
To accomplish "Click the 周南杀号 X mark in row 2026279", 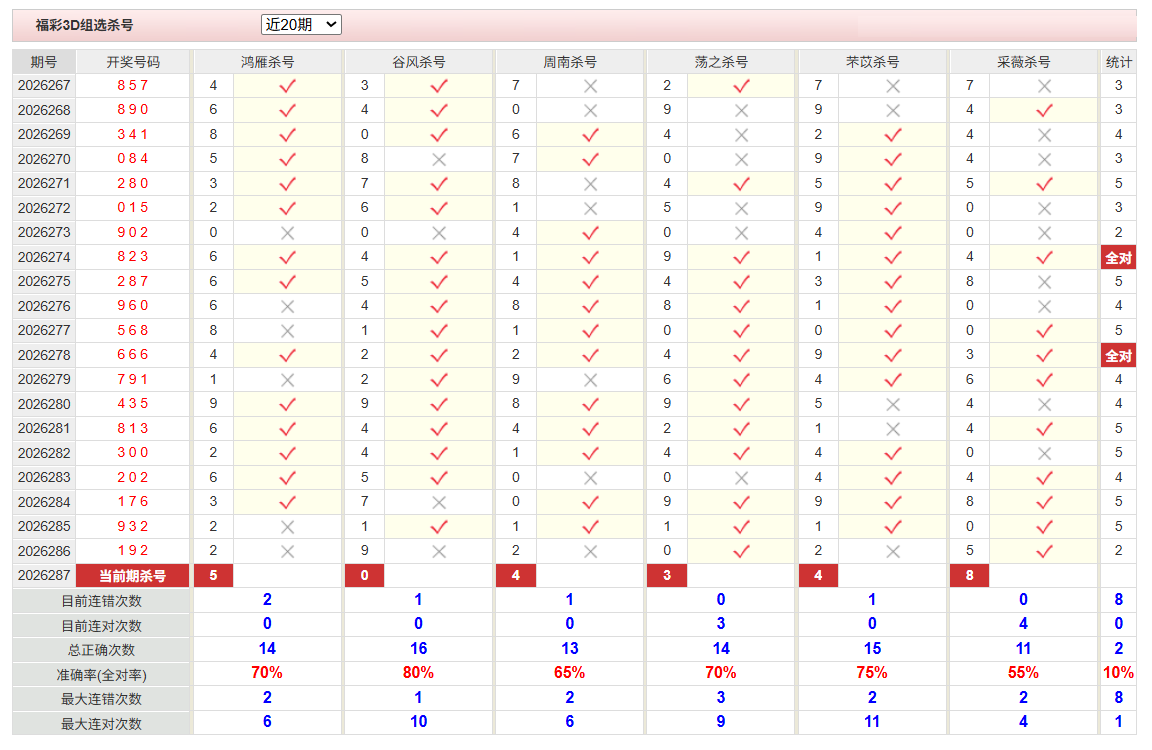I will tap(590, 380).
